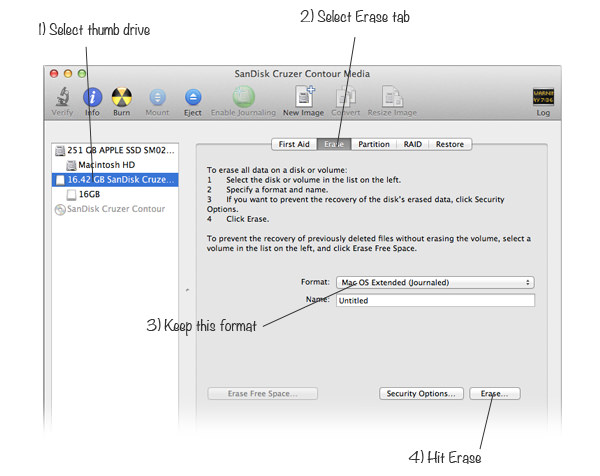The image size is (600, 476).
Task: Select the 16GB volume in sidebar
Action: coord(115,194)
